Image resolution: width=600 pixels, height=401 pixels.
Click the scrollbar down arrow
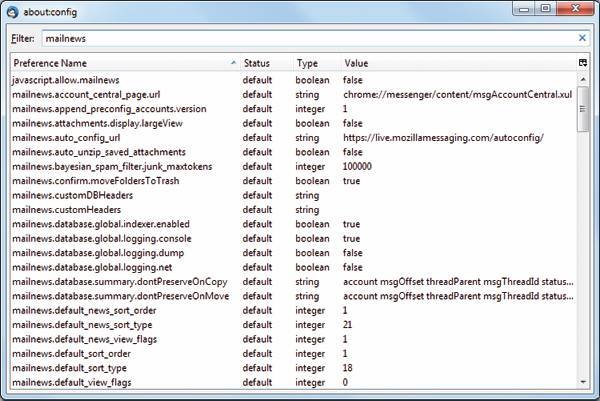tap(582, 382)
